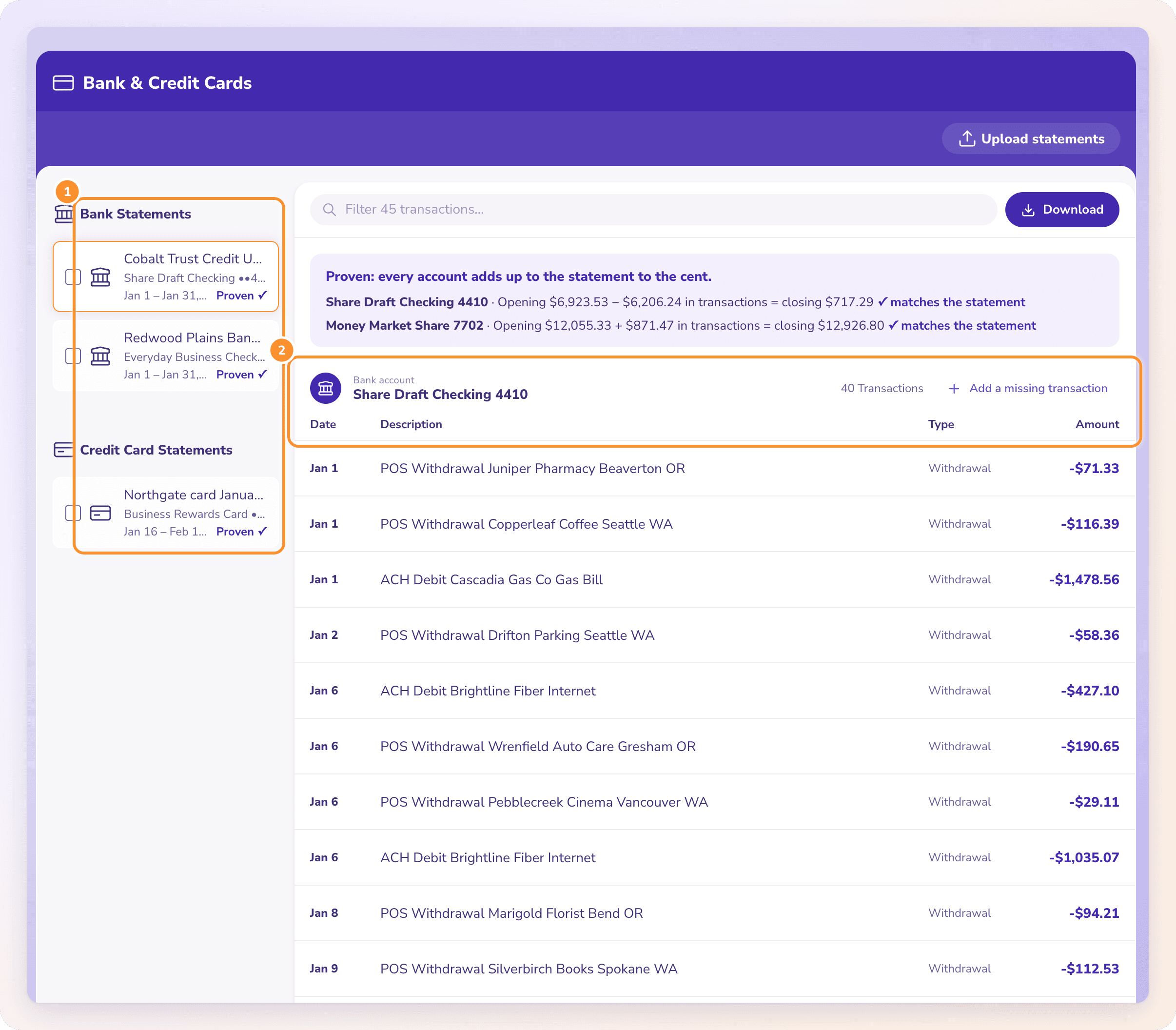Screen dimensions: 1176x1030
Task: Download the transactions
Action: [x=1062, y=210]
